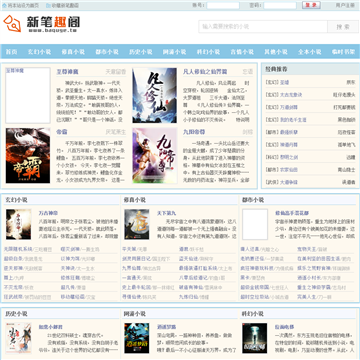The width and height of the screenshot is (360, 360).
Task: Open the 言情小说 nav tab
Action: [242, 52]
